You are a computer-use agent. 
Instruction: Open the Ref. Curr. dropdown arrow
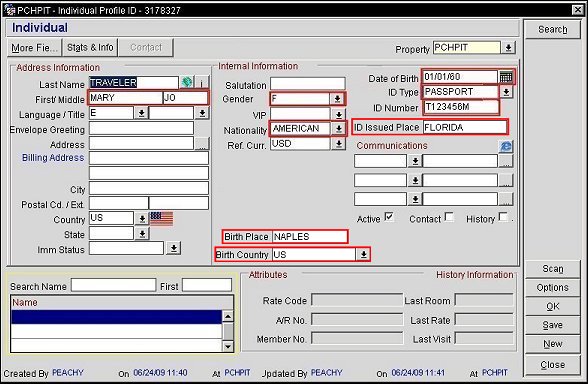[338, 144]
